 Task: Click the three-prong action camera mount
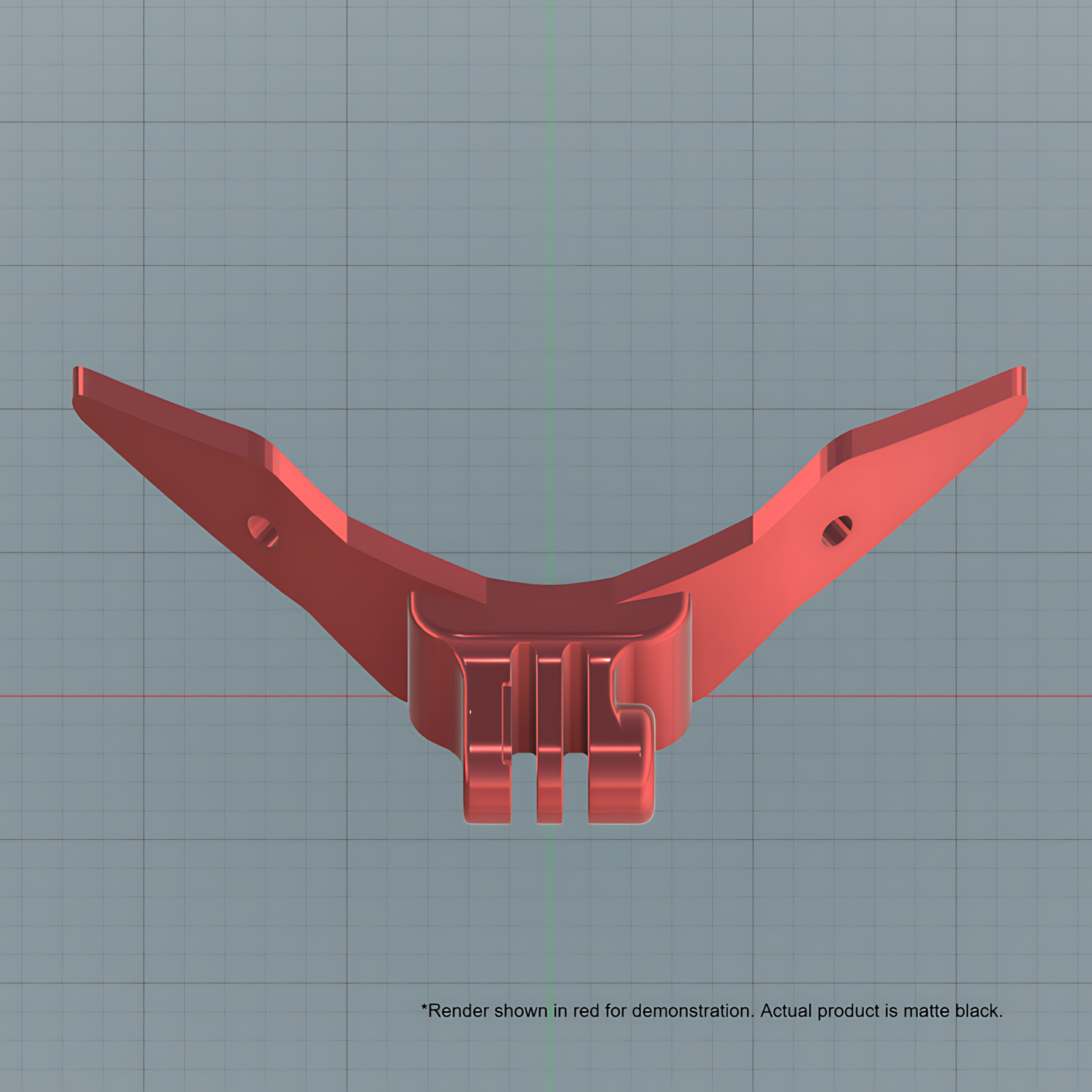click(x=559, y=733)
